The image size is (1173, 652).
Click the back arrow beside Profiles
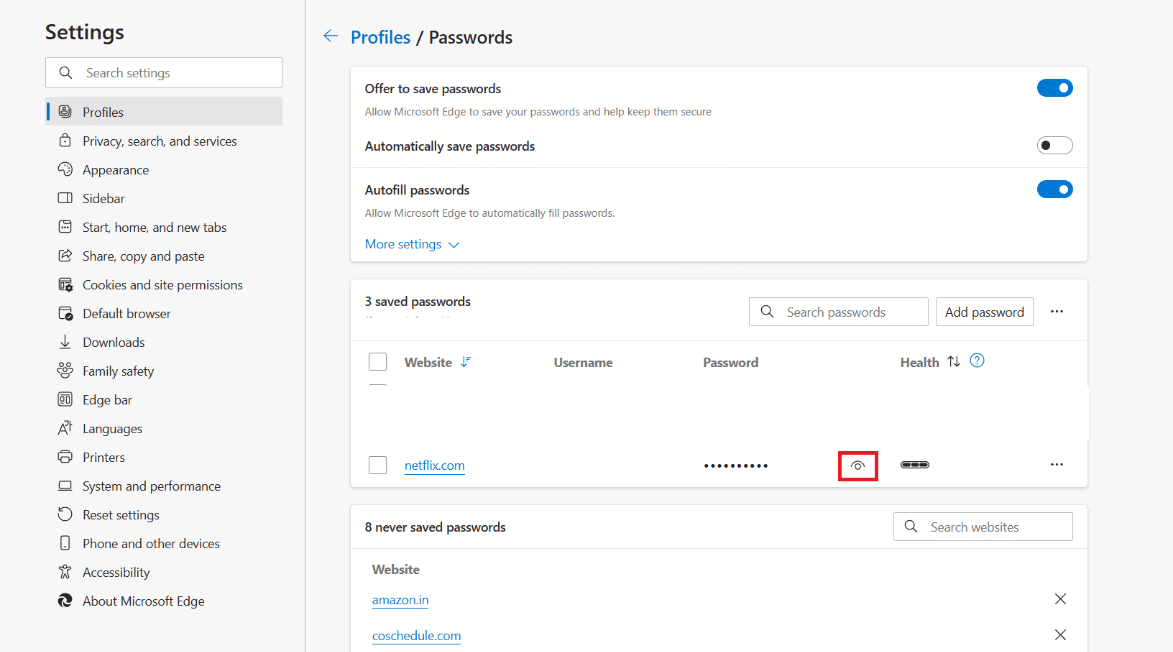click(x=331, y=36)
